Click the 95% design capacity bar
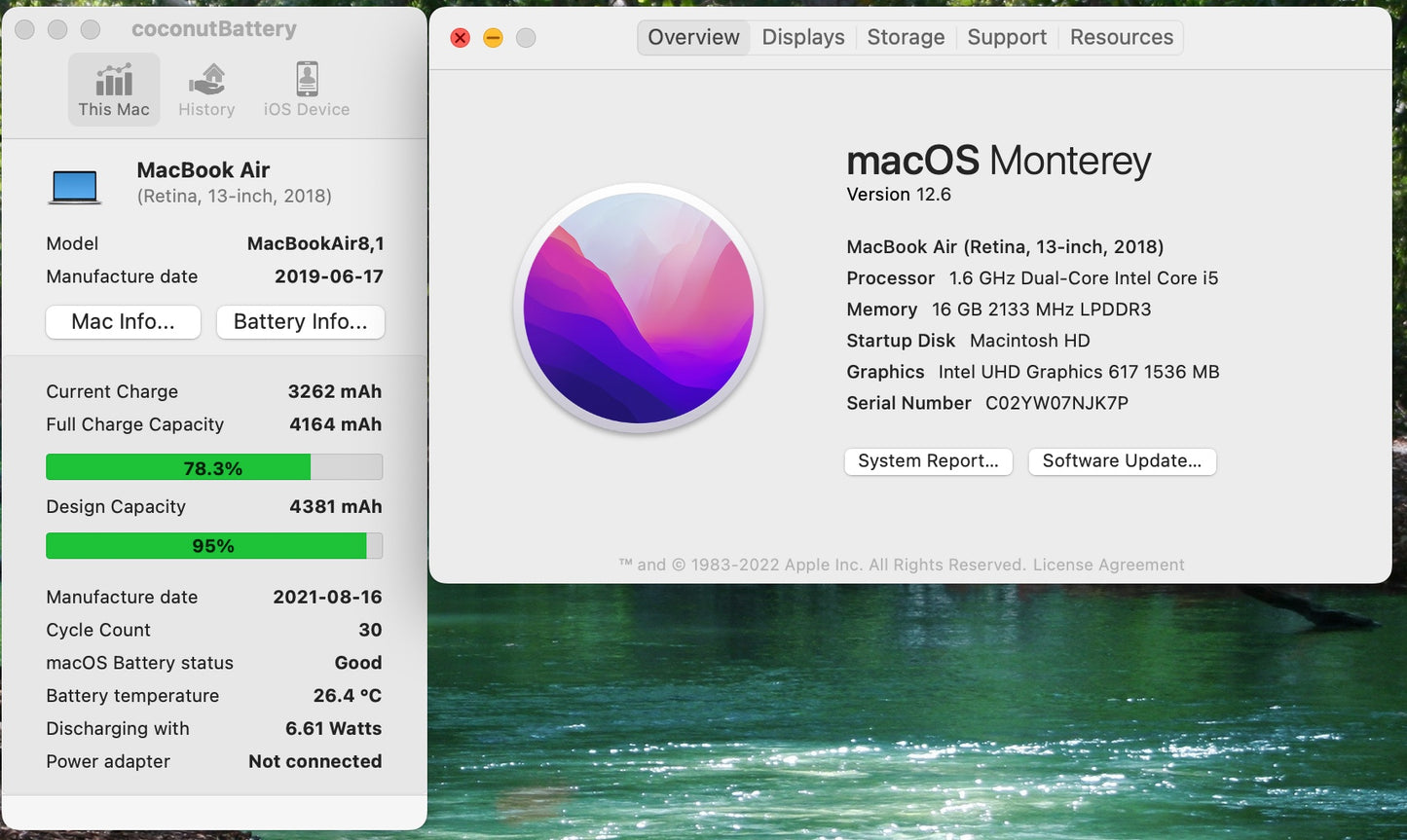This screenshot has width=1407, height=840. coord(214,546)
